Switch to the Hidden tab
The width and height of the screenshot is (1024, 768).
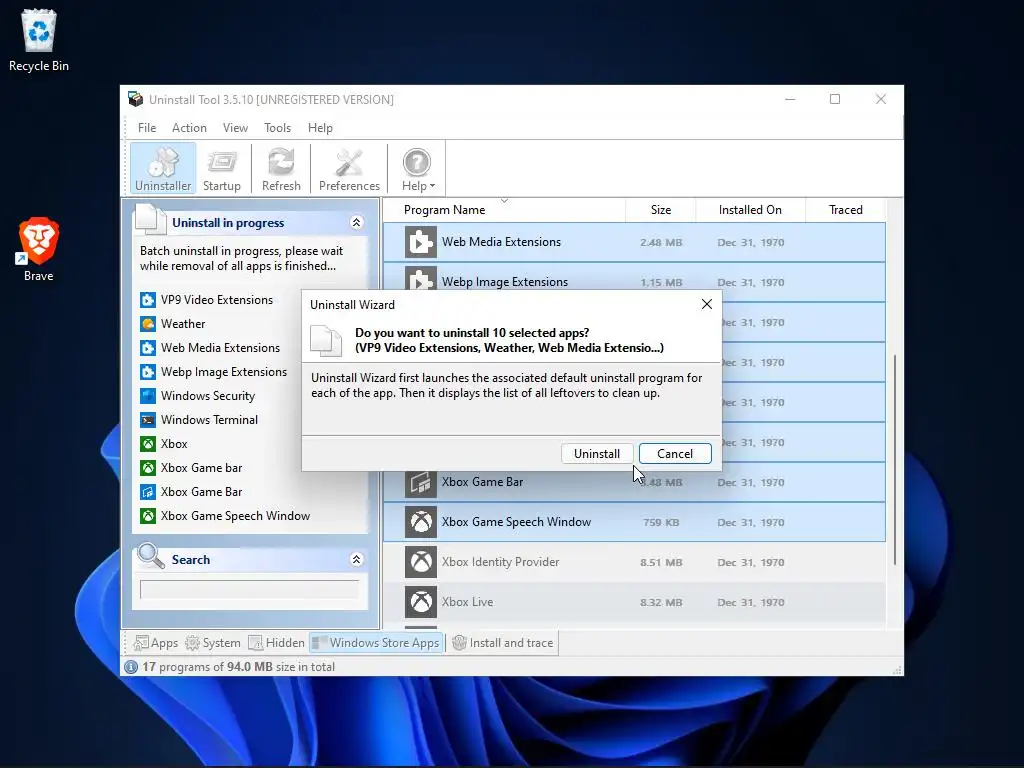point(276,643)
